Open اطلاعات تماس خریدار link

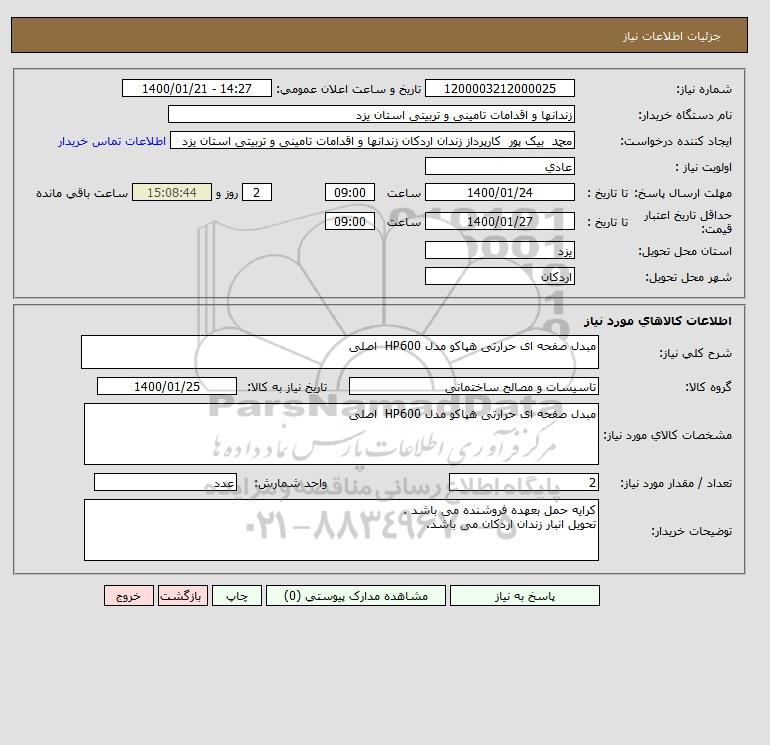pyautogui.click(x=112, y=141)
